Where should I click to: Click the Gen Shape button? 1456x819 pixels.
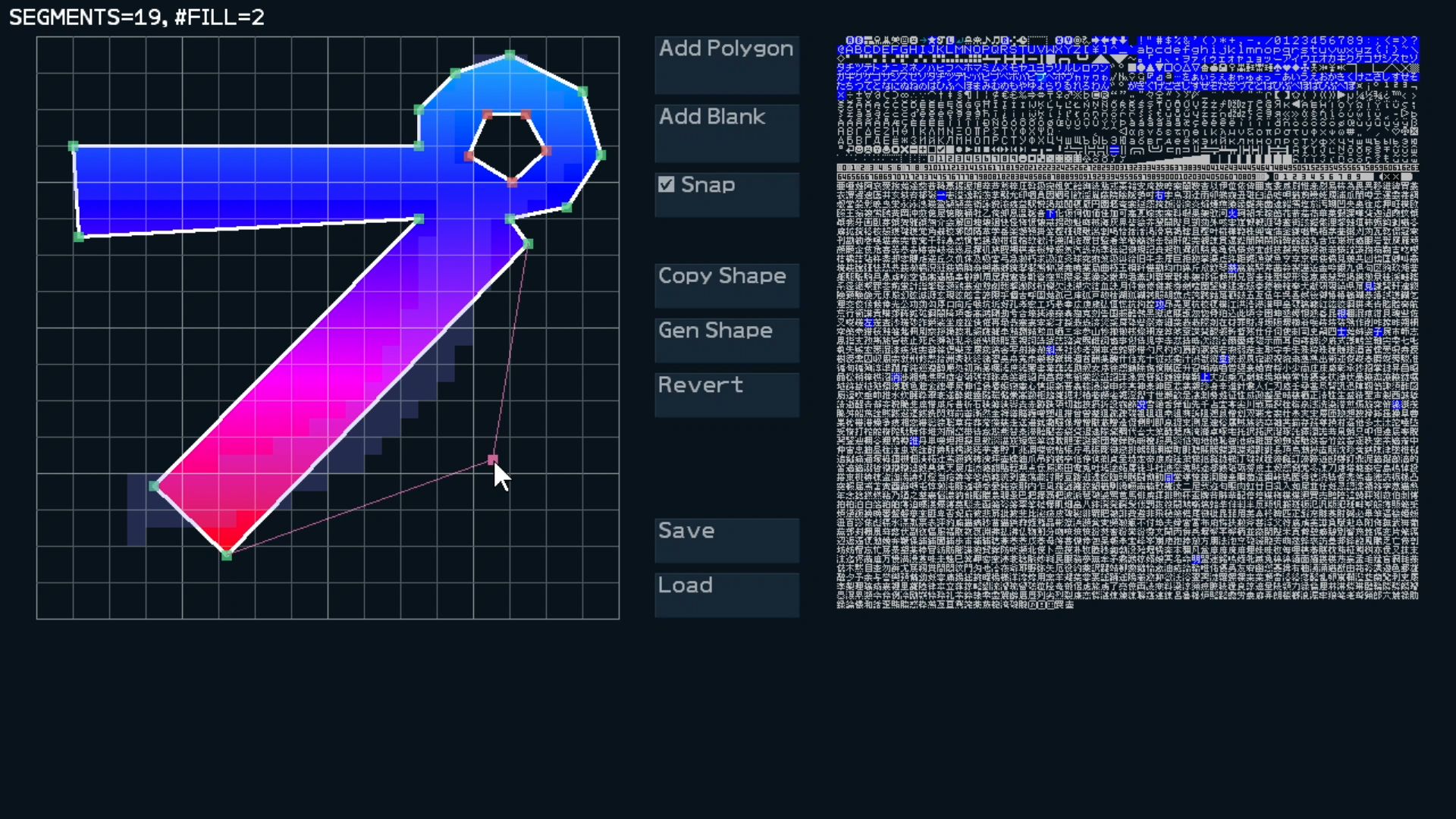726,340
